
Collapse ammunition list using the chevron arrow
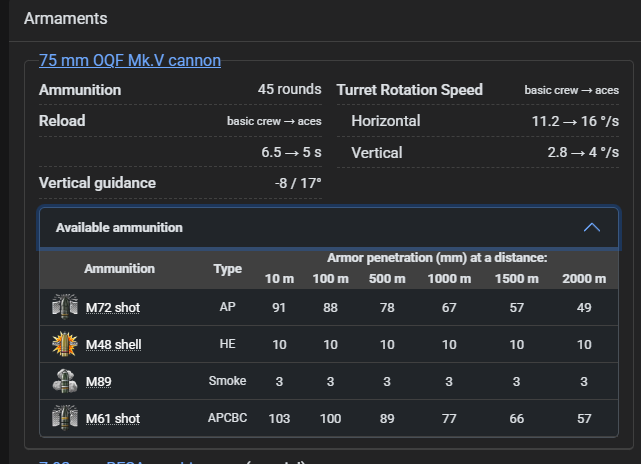tap(591, 228)
